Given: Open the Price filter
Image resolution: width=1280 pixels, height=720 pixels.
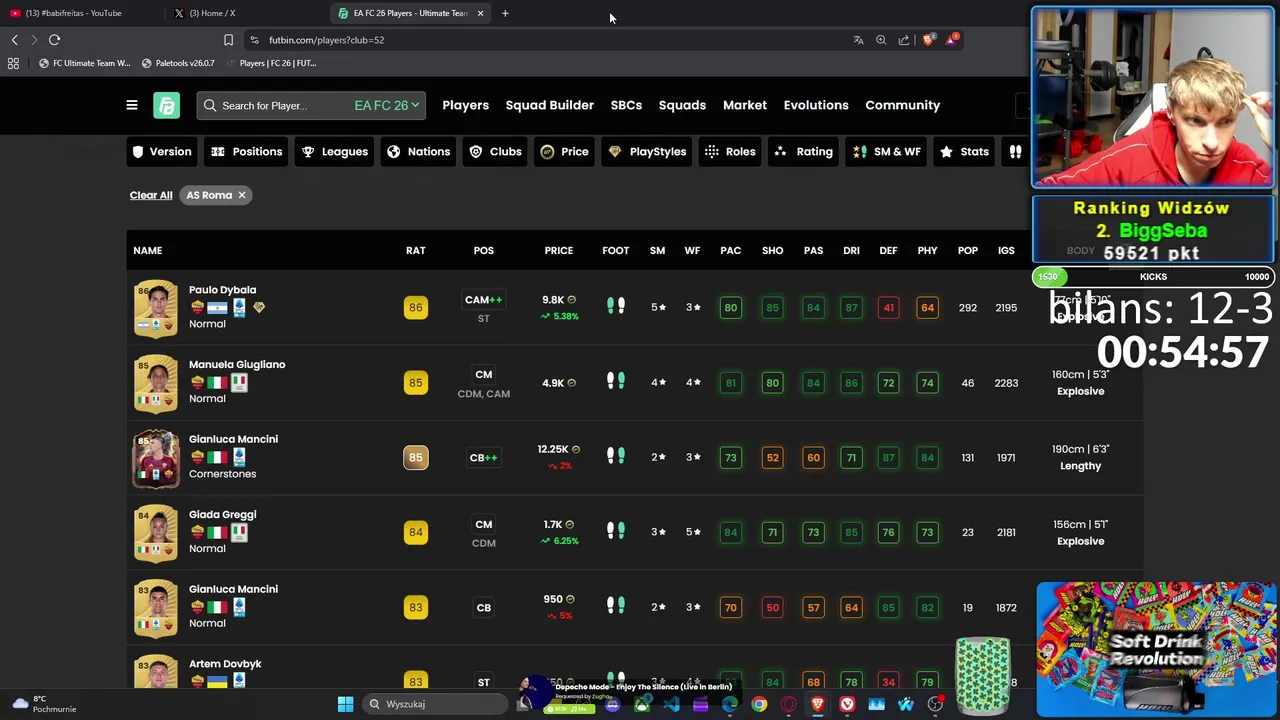Looking at the screenshot, I should pos(565,152).
